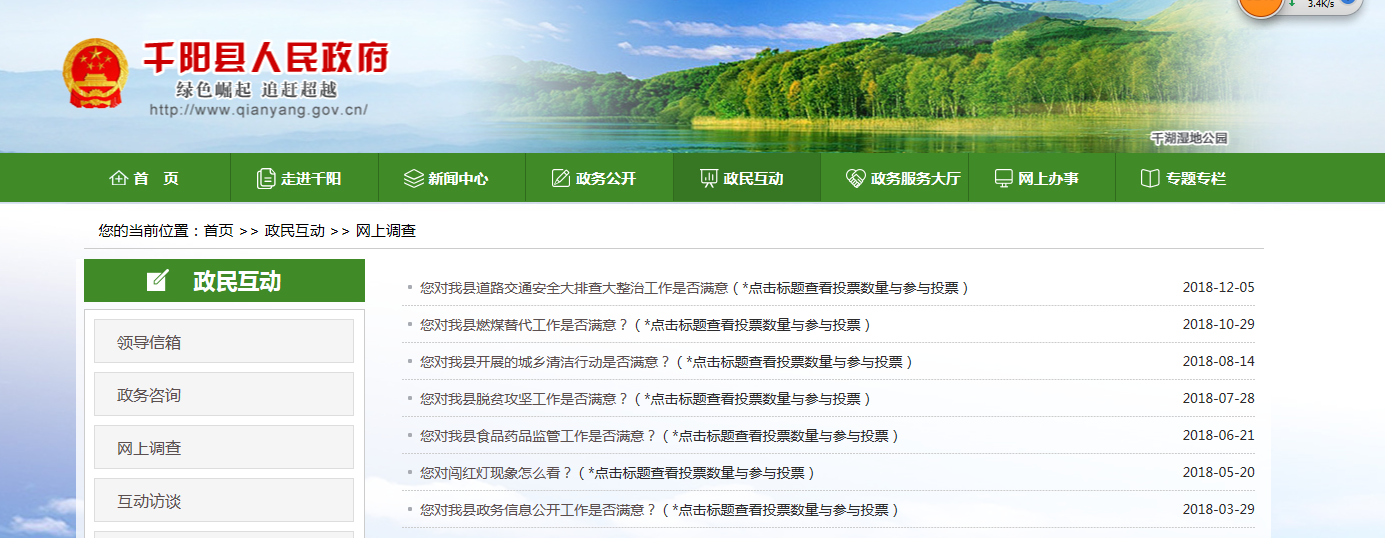Open the 燃煤替代工作 survey
Image resolution: width=1385 pixels, height=538 pixels.
(646, 325)
